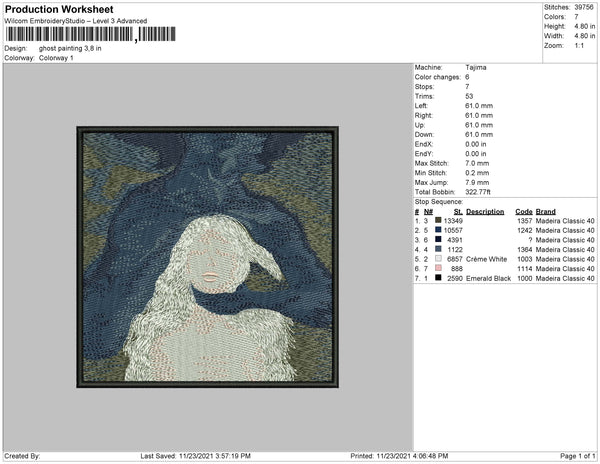Click the stitch count 13349
600x464 pixels.
[453, 221]
